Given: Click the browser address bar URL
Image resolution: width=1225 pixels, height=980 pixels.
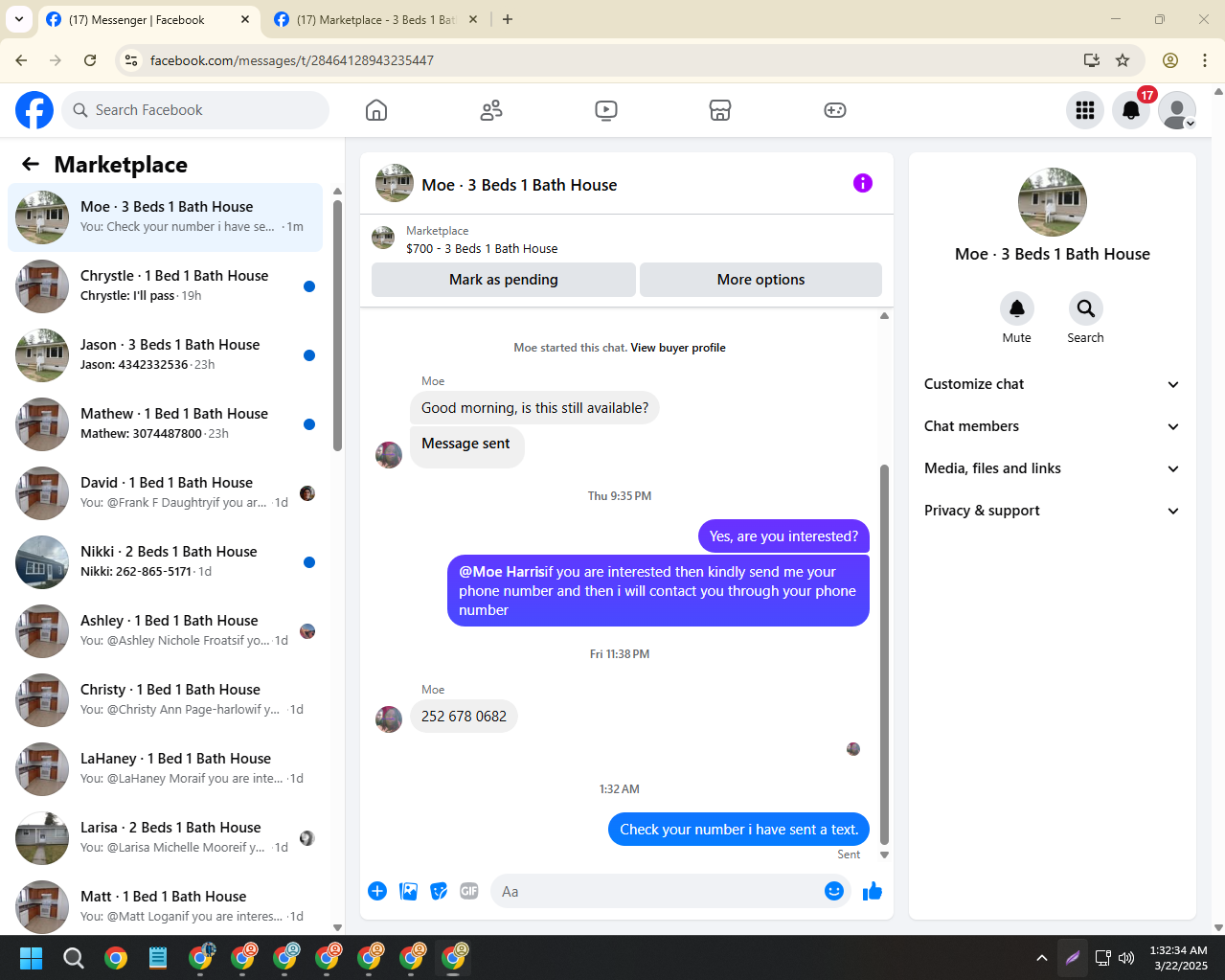Looking at the screenshot, I should tap(292, 60).
